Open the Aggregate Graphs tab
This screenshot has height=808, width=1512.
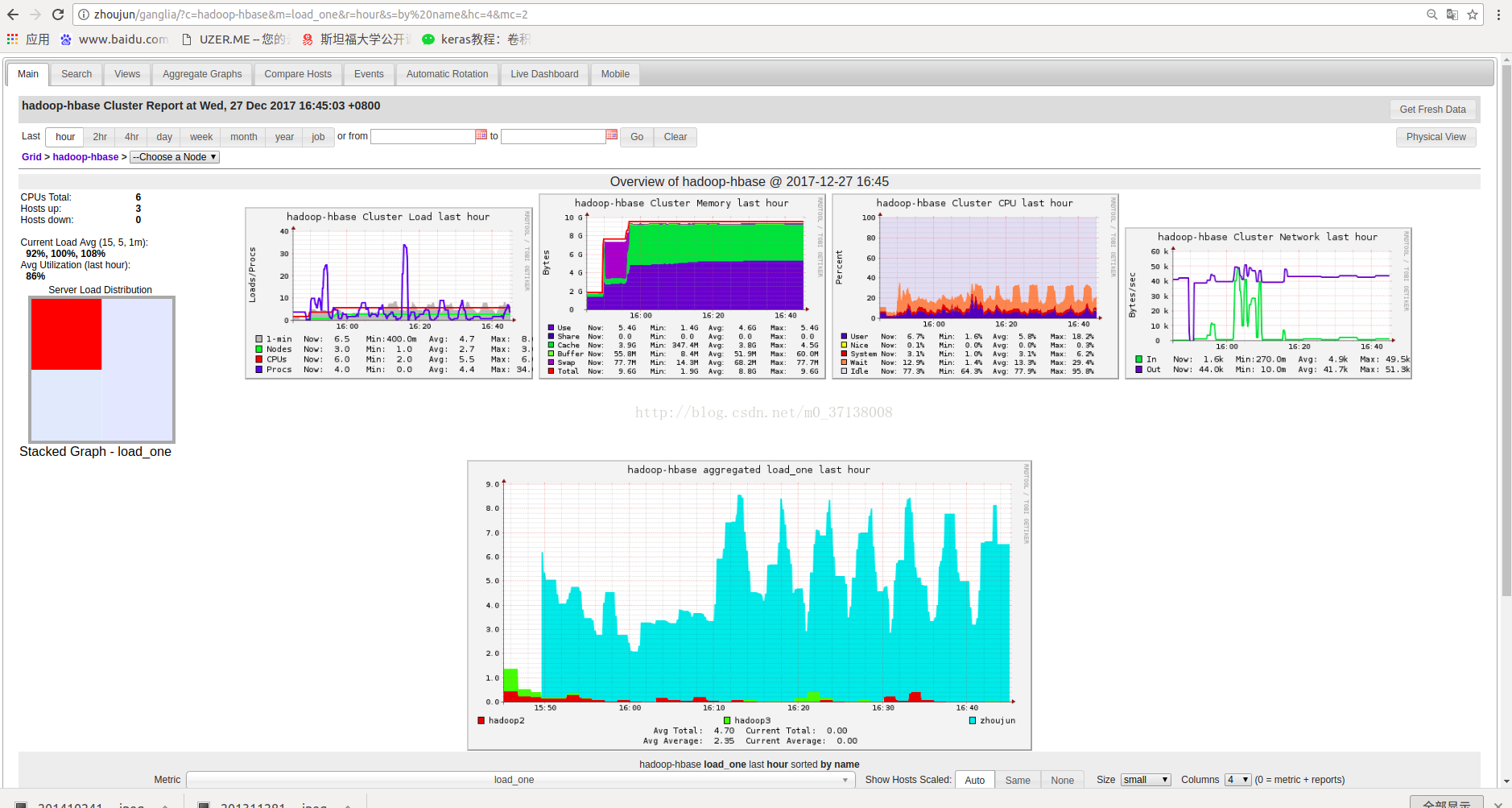point(202,74)
